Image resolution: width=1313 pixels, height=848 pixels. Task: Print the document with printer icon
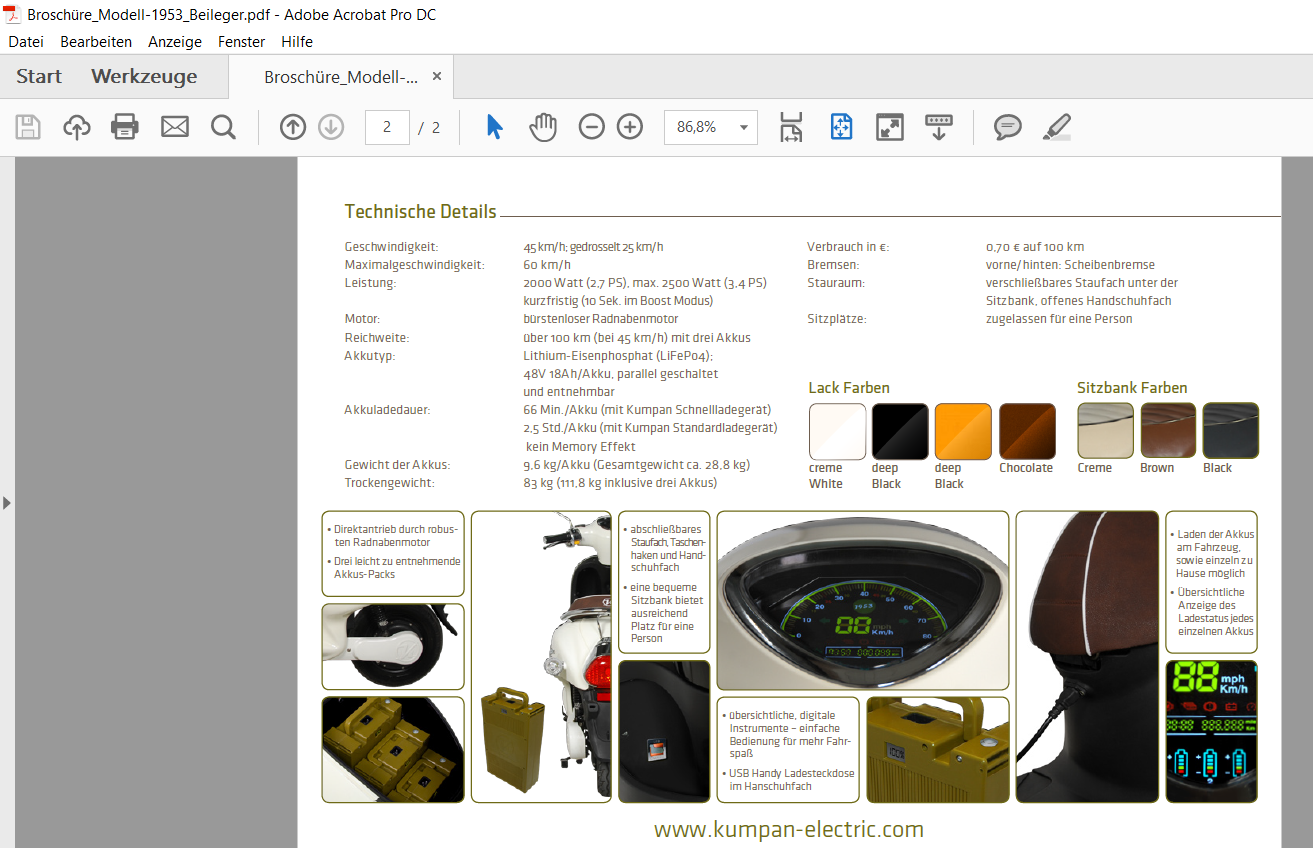click(125, 127)
